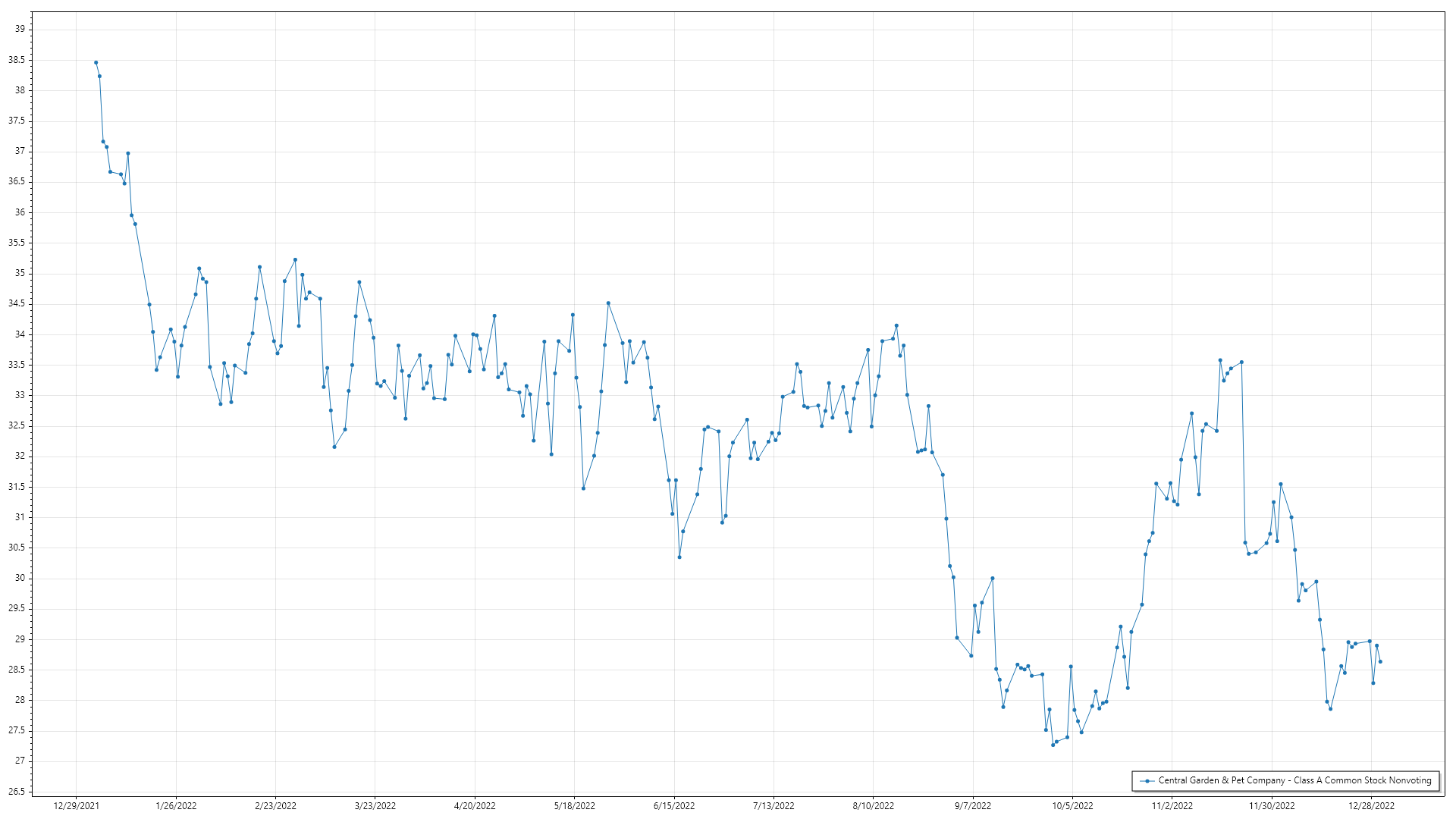Click the 33 y-axis label
1456x819 pixels.
coord(20,395)
